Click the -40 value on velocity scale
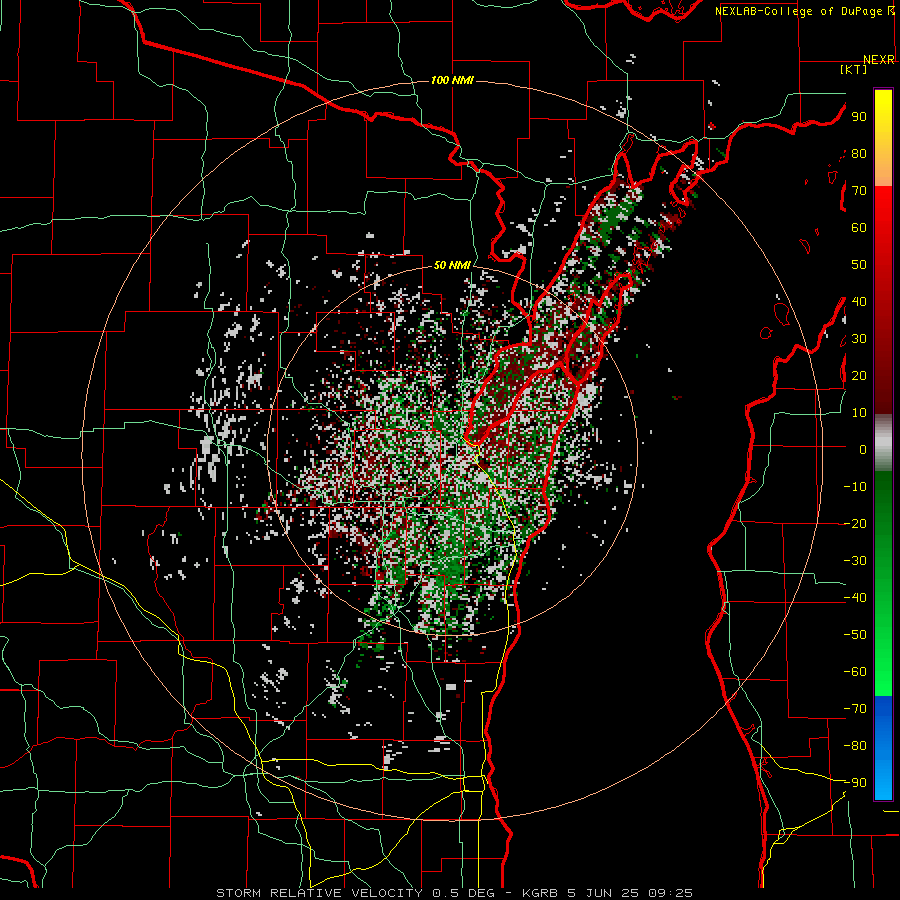 855,598
